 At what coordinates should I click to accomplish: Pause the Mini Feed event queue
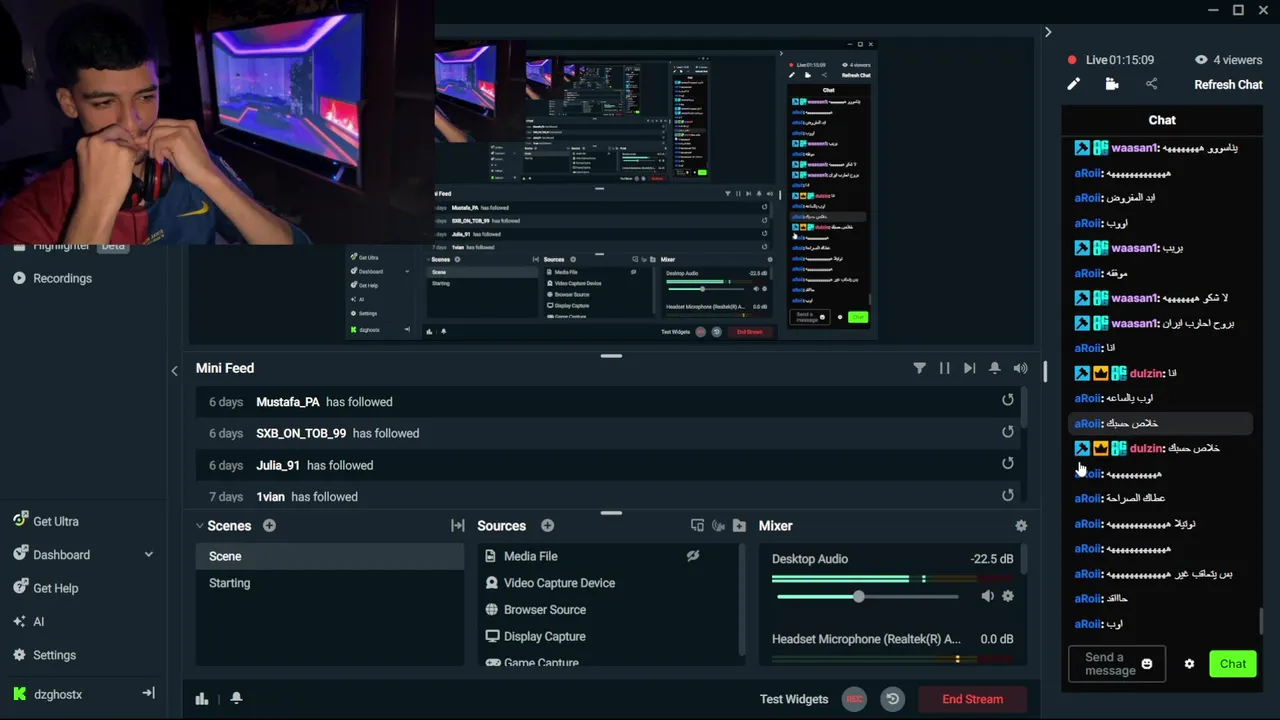pos(945,368)
